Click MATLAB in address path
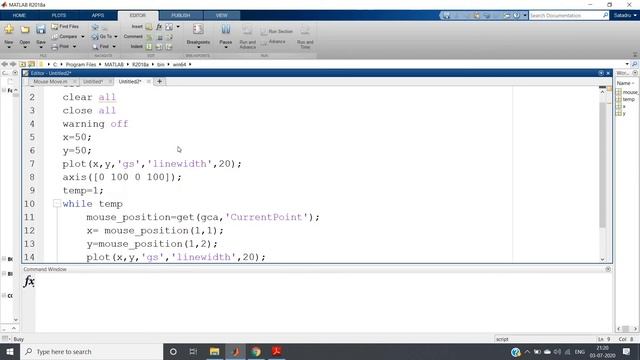This screenshot has width=640, height=360. point(114,64)
